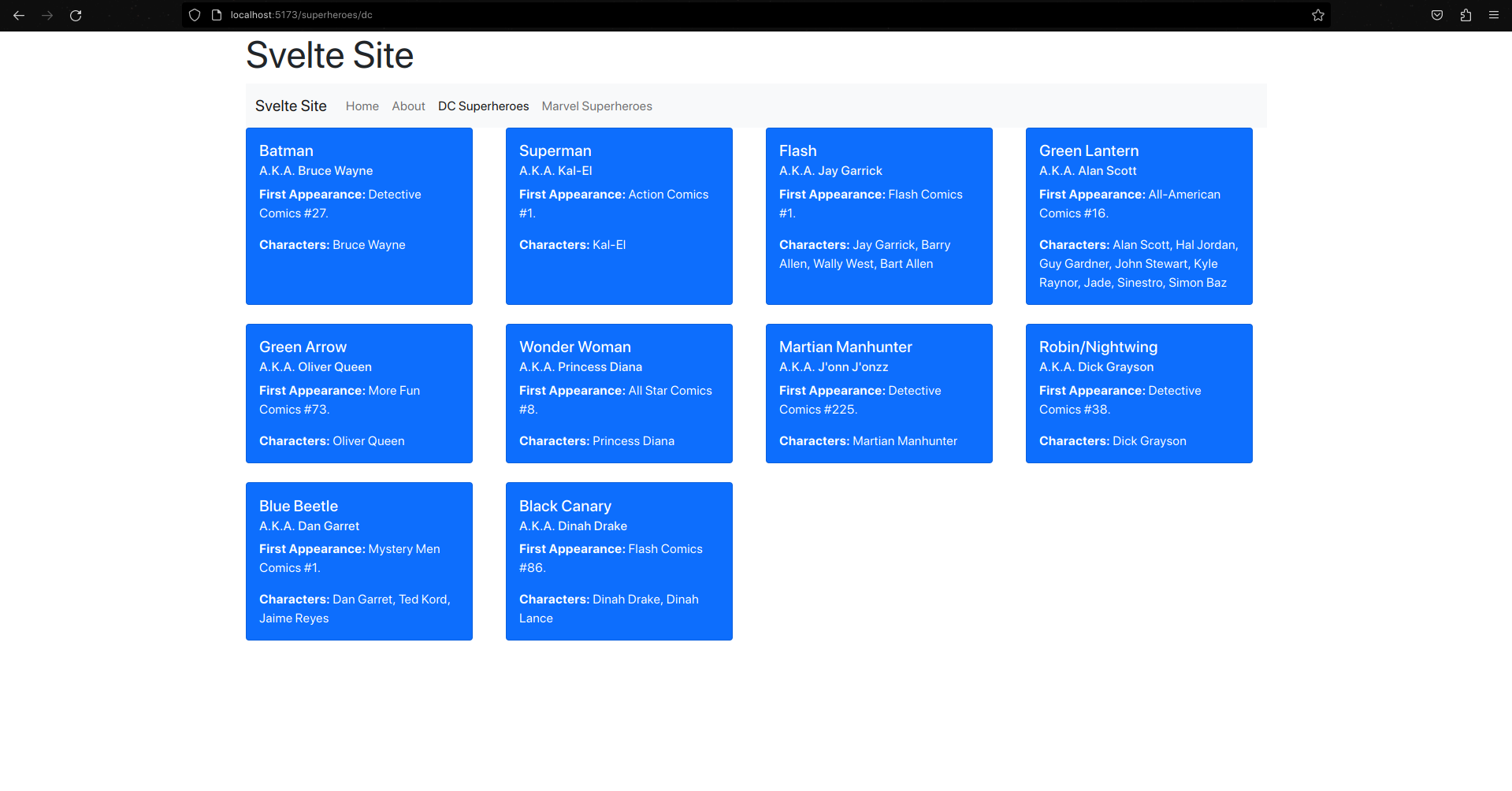1512x791 pixels.
Task: Click the A.K.A. Dinah Drake subtitle
Action: coord(573,525)
